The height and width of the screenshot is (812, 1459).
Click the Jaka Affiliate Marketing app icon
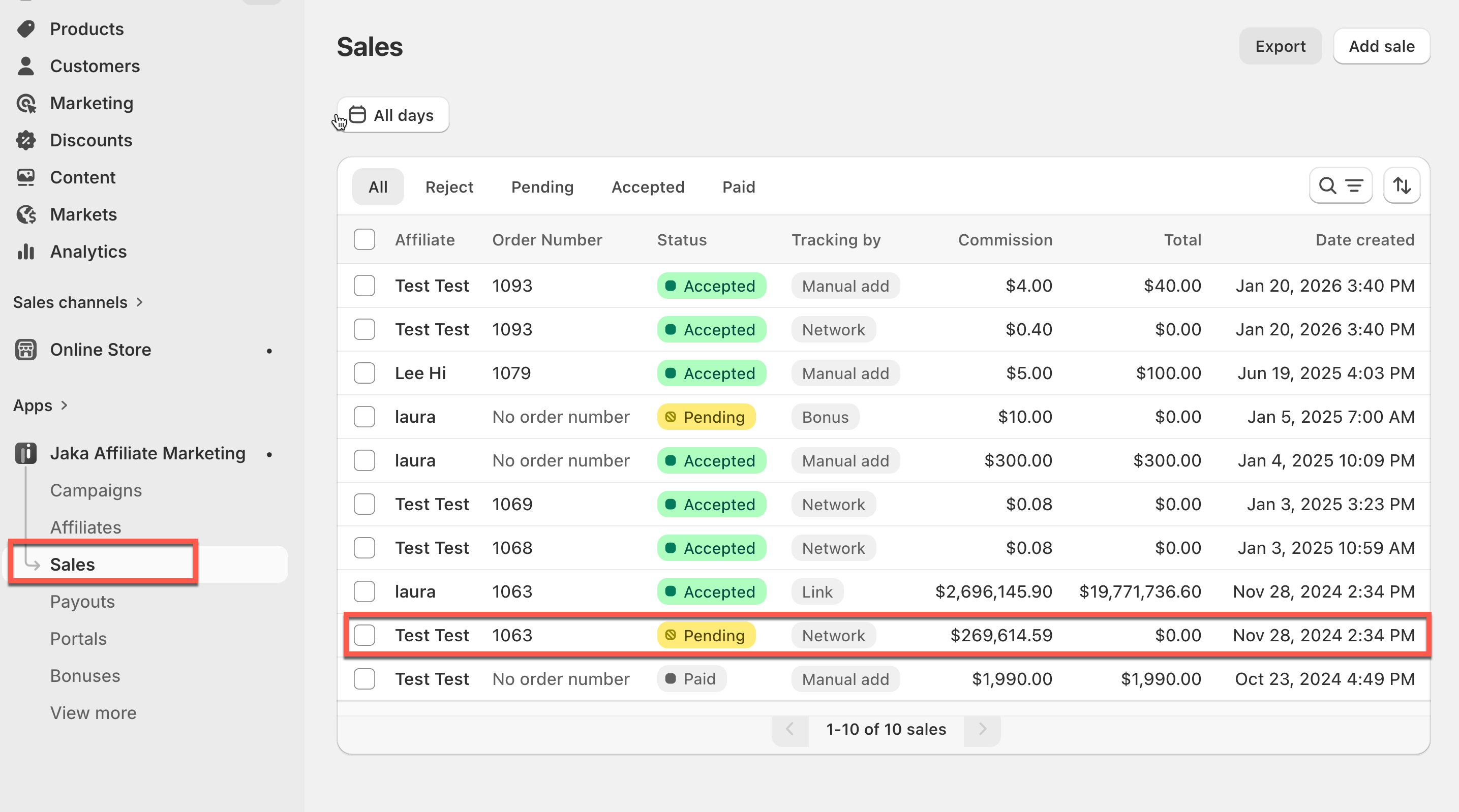tap(26, 454)
